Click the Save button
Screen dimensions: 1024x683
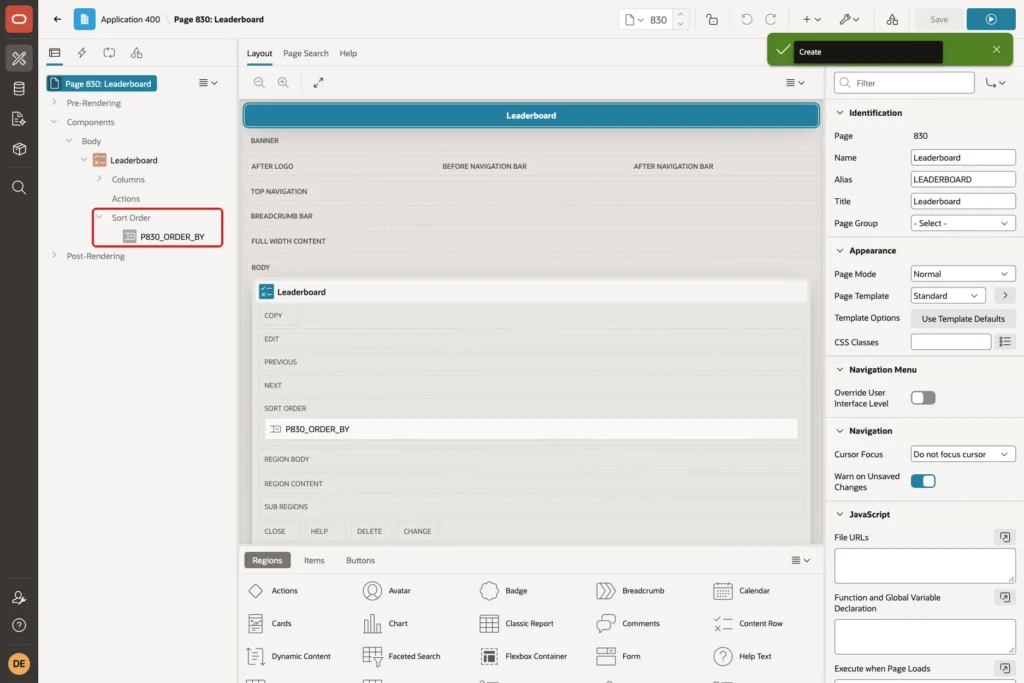[938, 20]
